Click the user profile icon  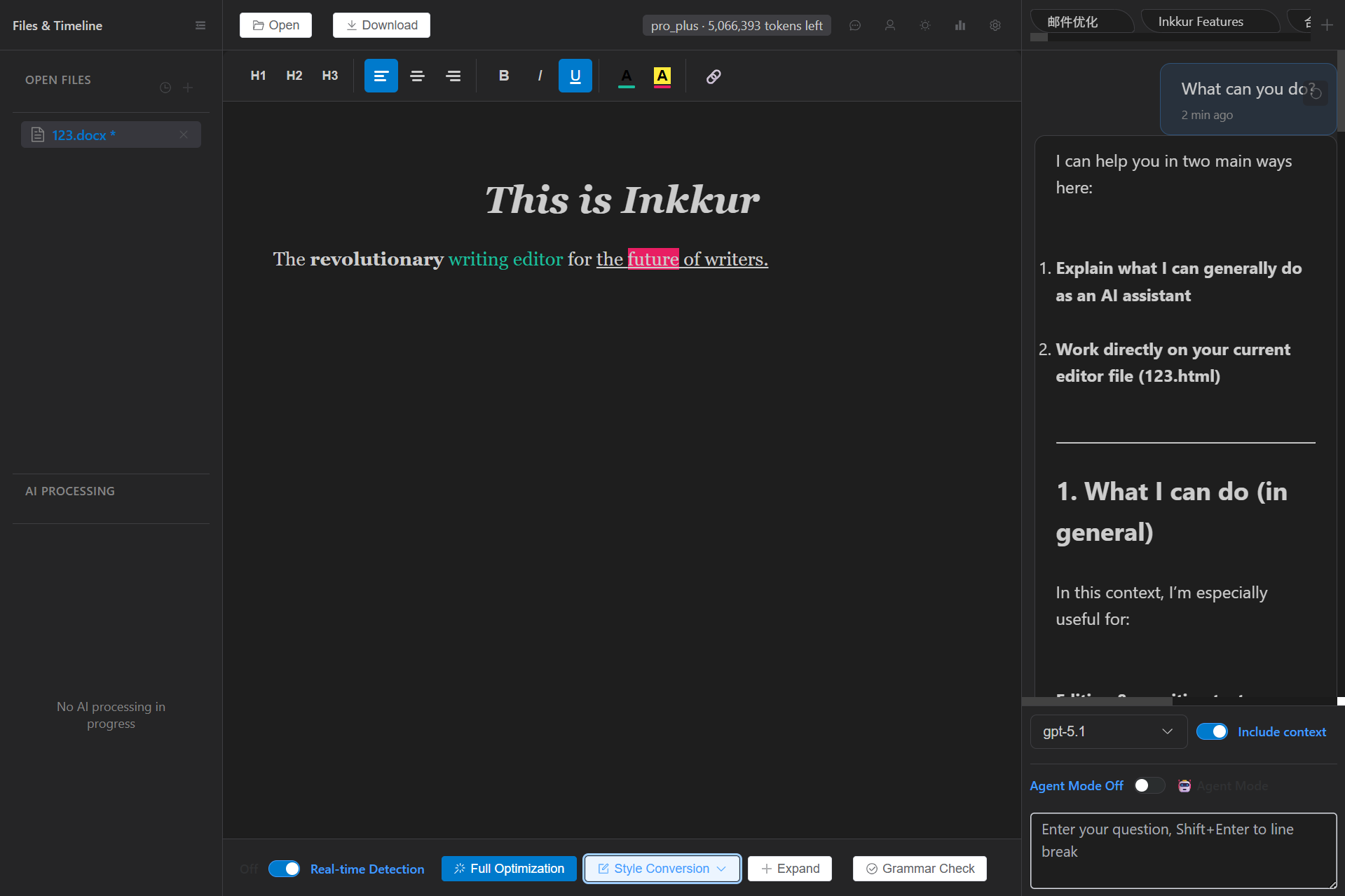[x=890, y=25]
